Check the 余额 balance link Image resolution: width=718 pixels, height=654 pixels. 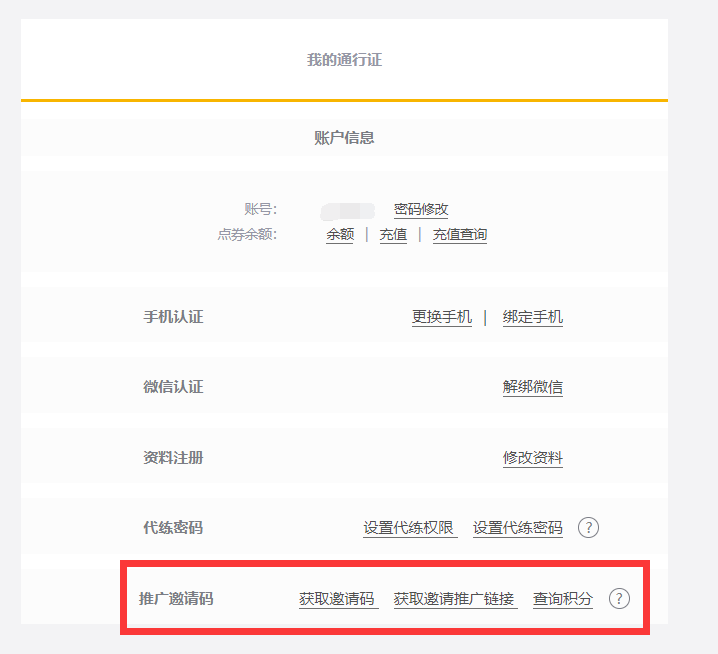(340, 234)
